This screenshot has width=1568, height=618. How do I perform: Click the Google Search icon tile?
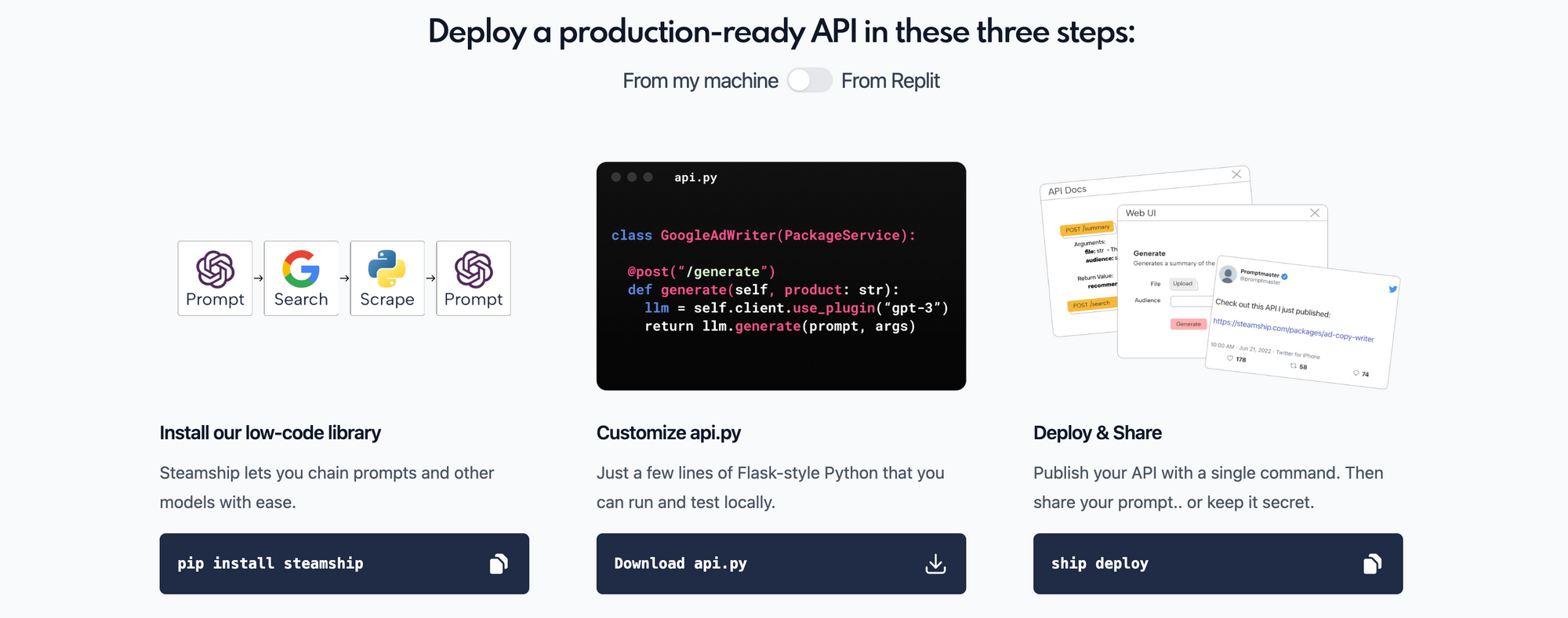click(x=301, y=278)
